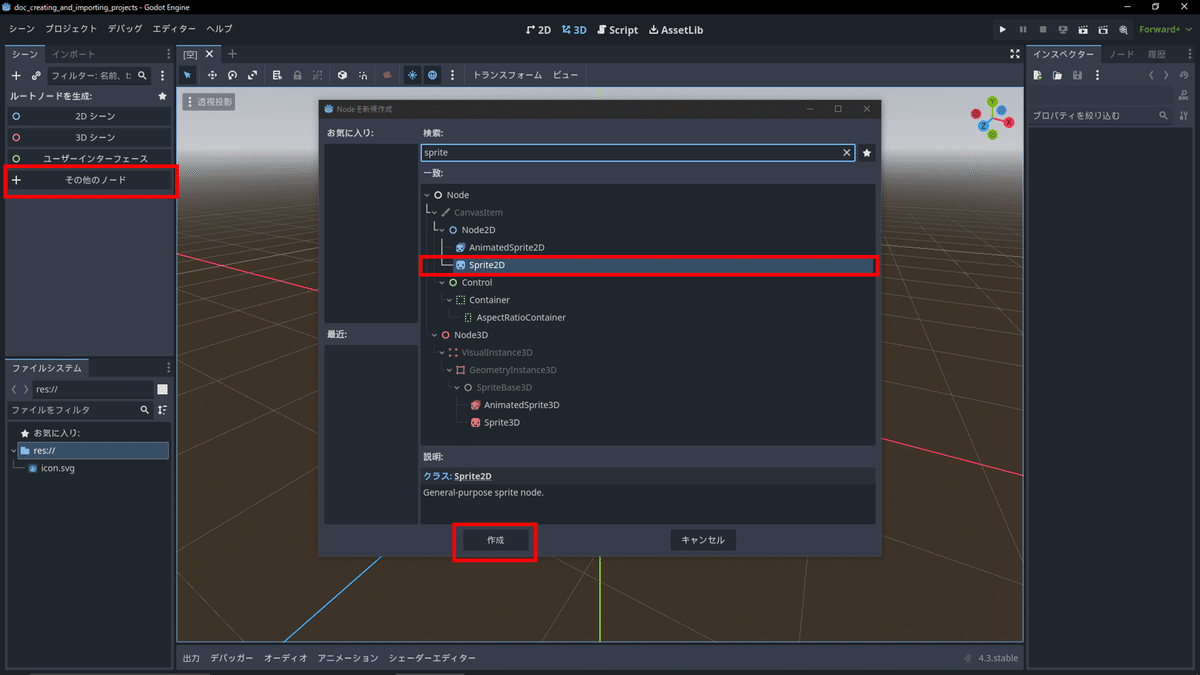Toggle preview environment globe icon
Screen dimensions: 1200x675
(x=432, y=75)
